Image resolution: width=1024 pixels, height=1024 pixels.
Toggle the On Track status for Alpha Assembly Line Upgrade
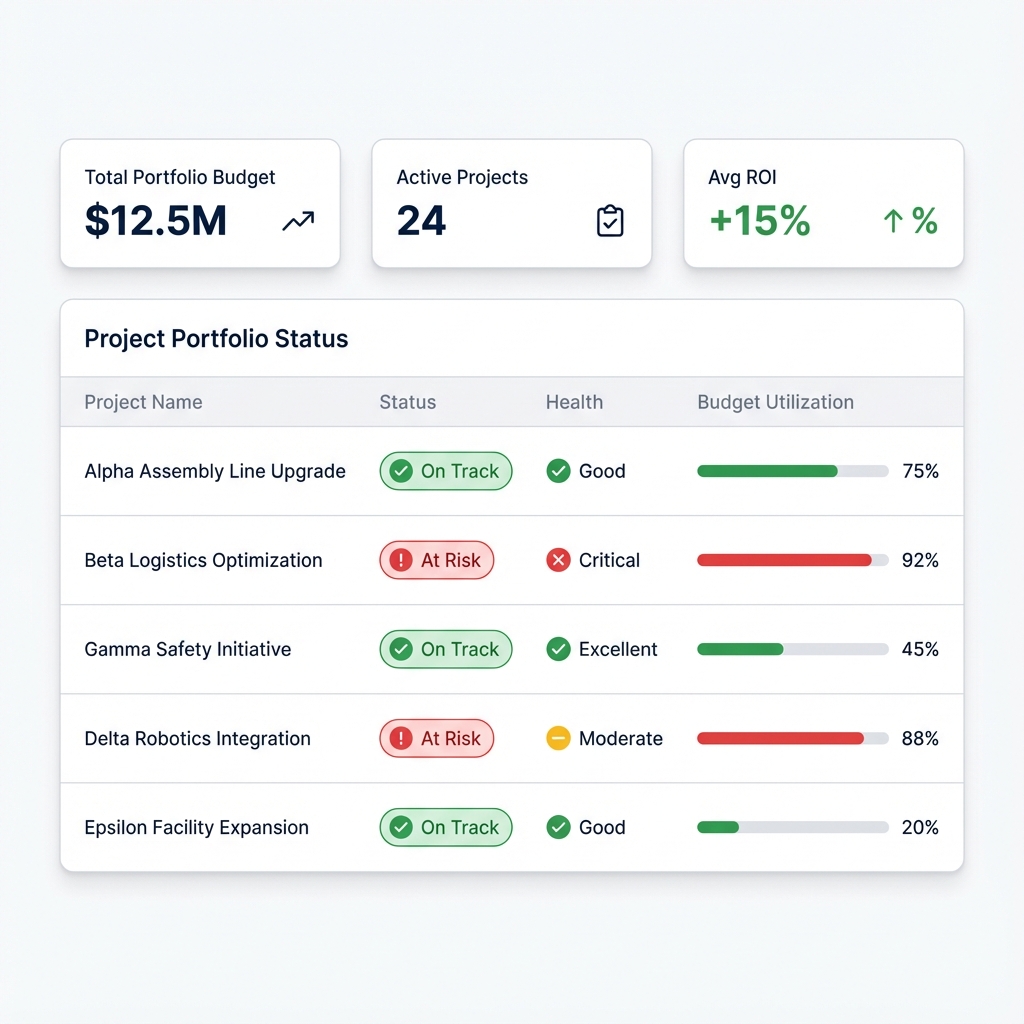[x=445, y=470]
